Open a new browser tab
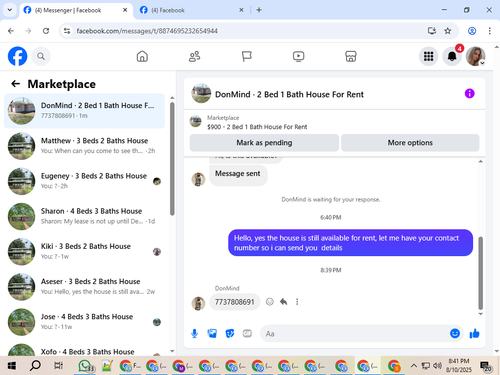 tap(259, 10)
